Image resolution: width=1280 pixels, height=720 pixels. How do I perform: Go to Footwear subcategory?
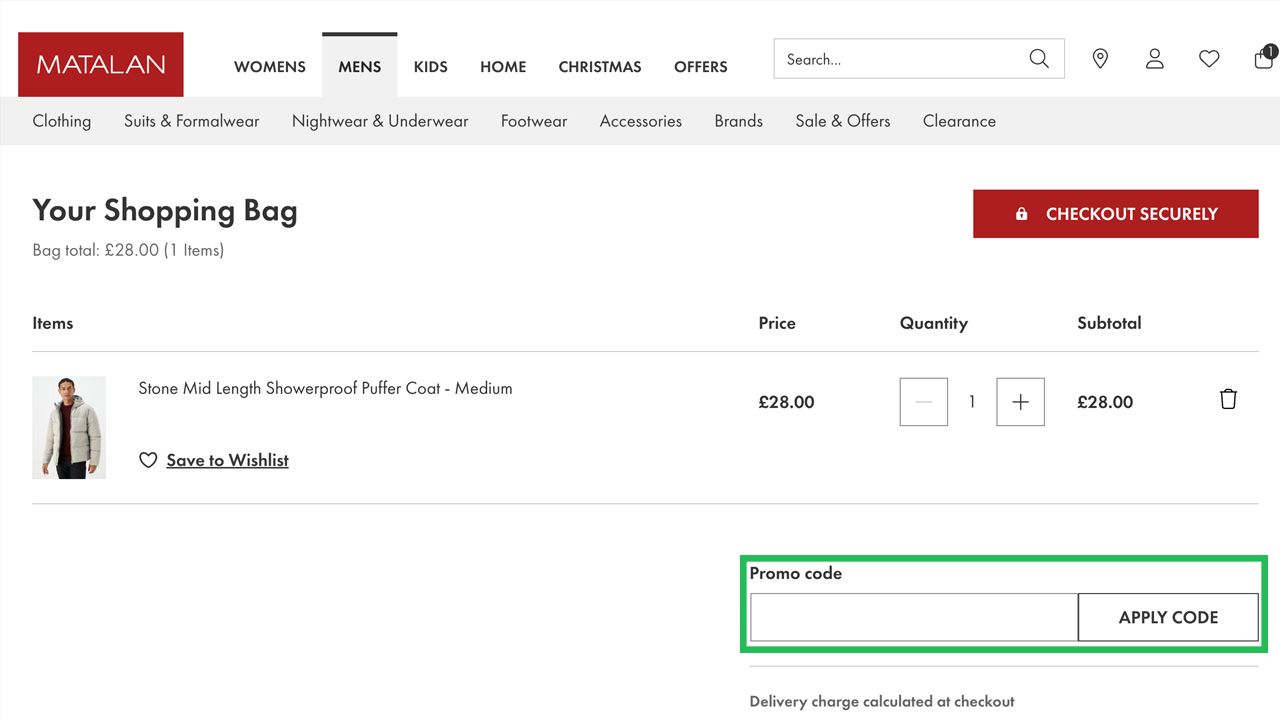[534, 121]
